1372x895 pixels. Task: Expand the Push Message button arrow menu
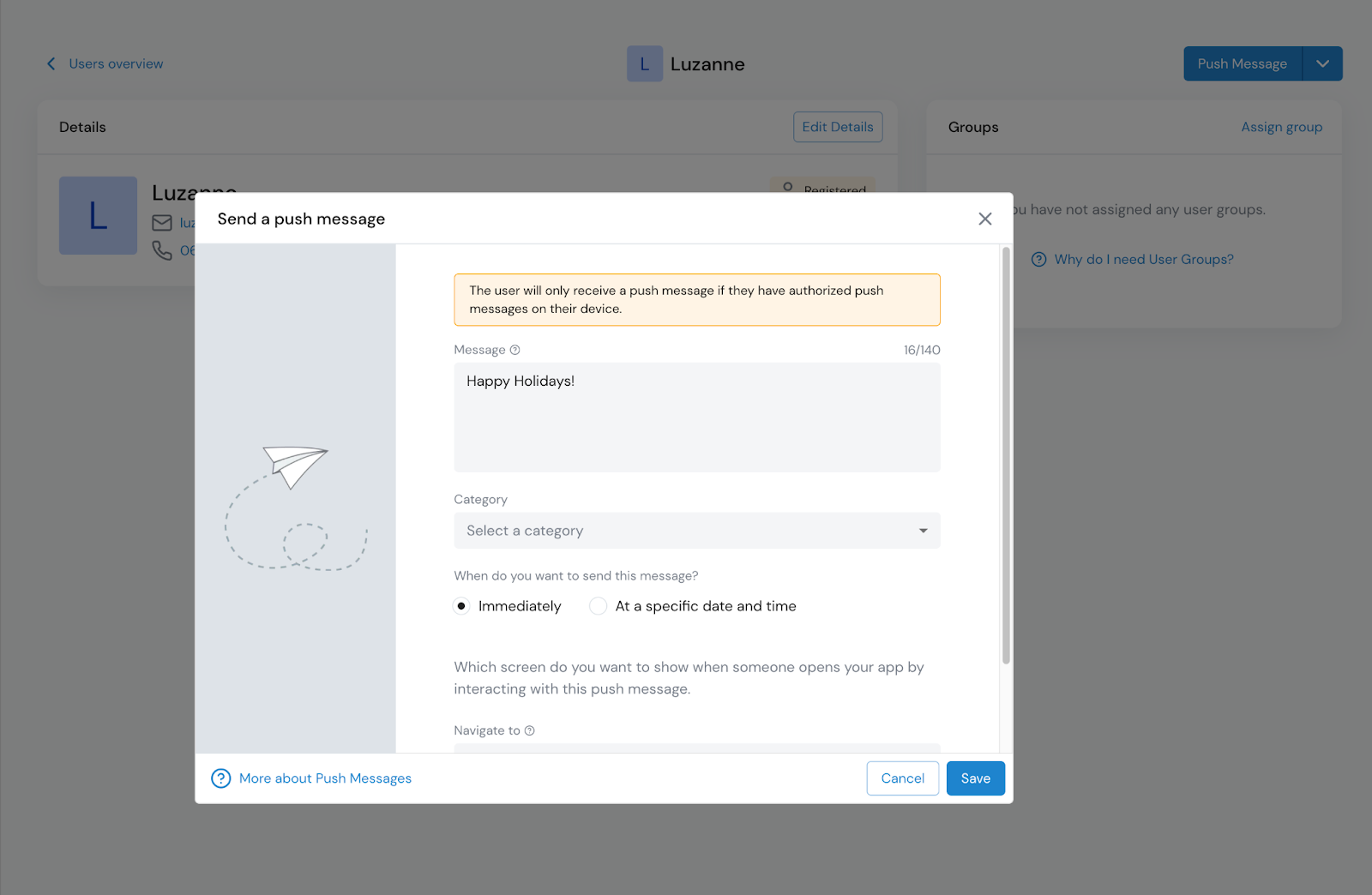[x=1322, y=64]
